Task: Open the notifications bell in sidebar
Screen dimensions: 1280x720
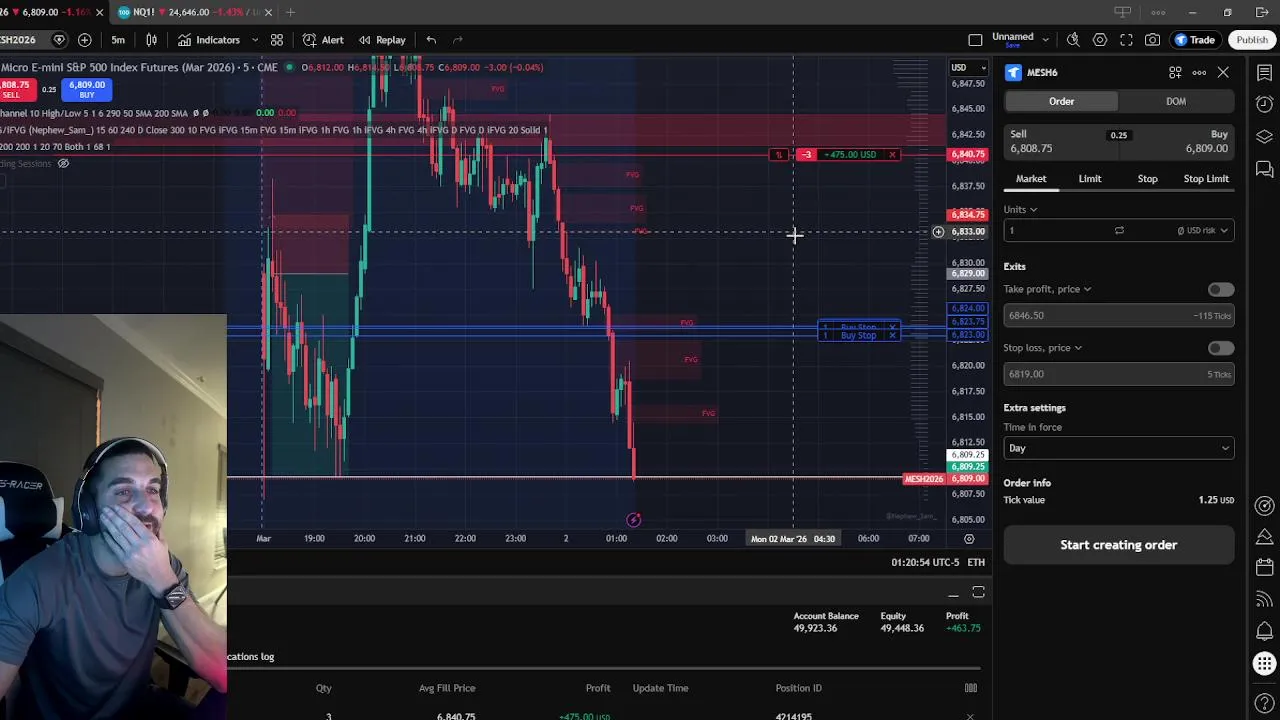Action: tap(1264, 631)
